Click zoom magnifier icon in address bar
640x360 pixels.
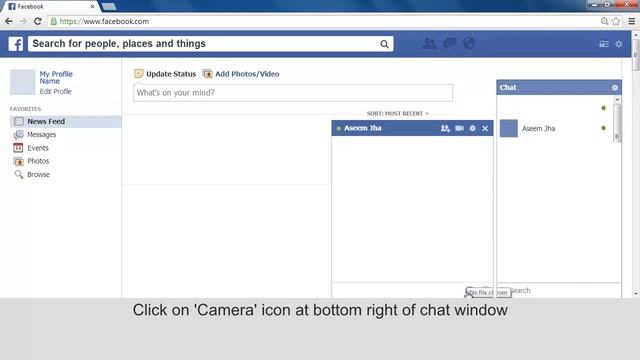604,21
